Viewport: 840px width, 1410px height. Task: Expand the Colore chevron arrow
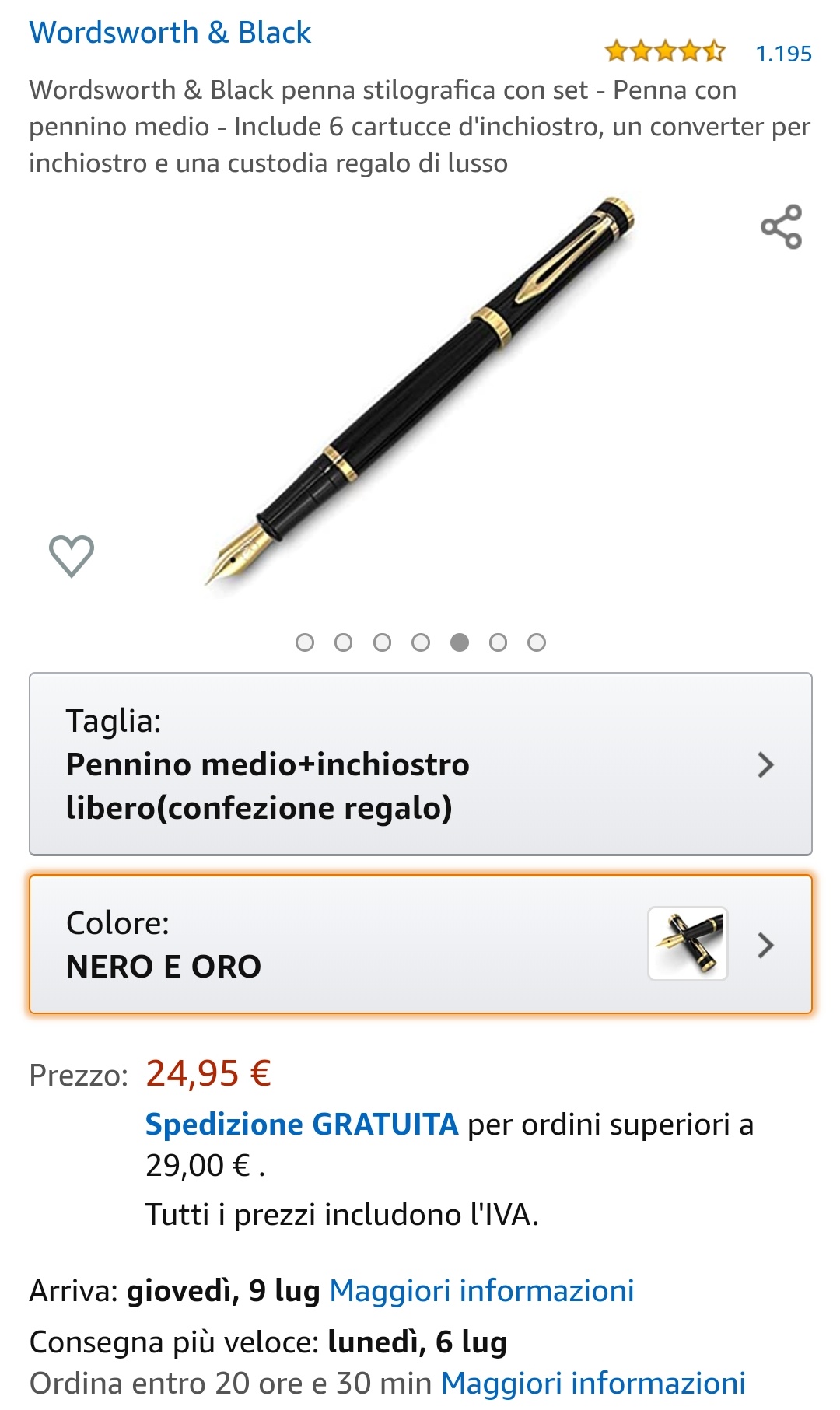tap(765, 945)
